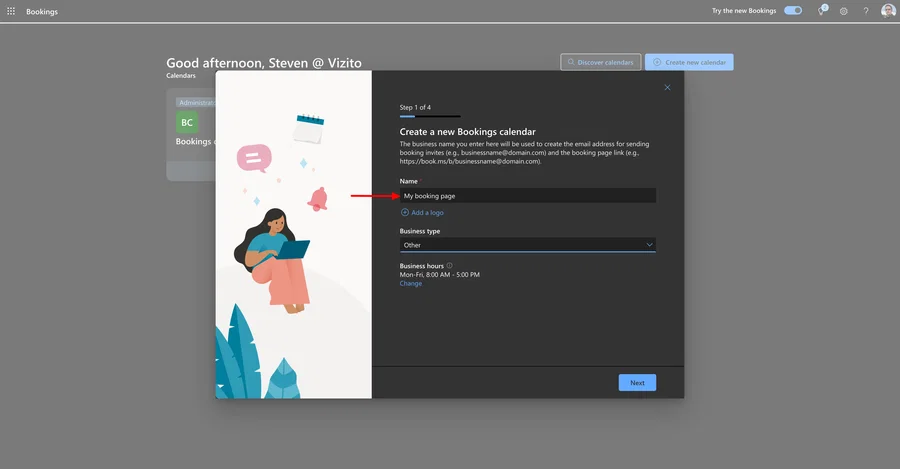The height and width of the screenshot is (469, 900).
Task: Click the Create new calendar button
Action: [689, 62]
